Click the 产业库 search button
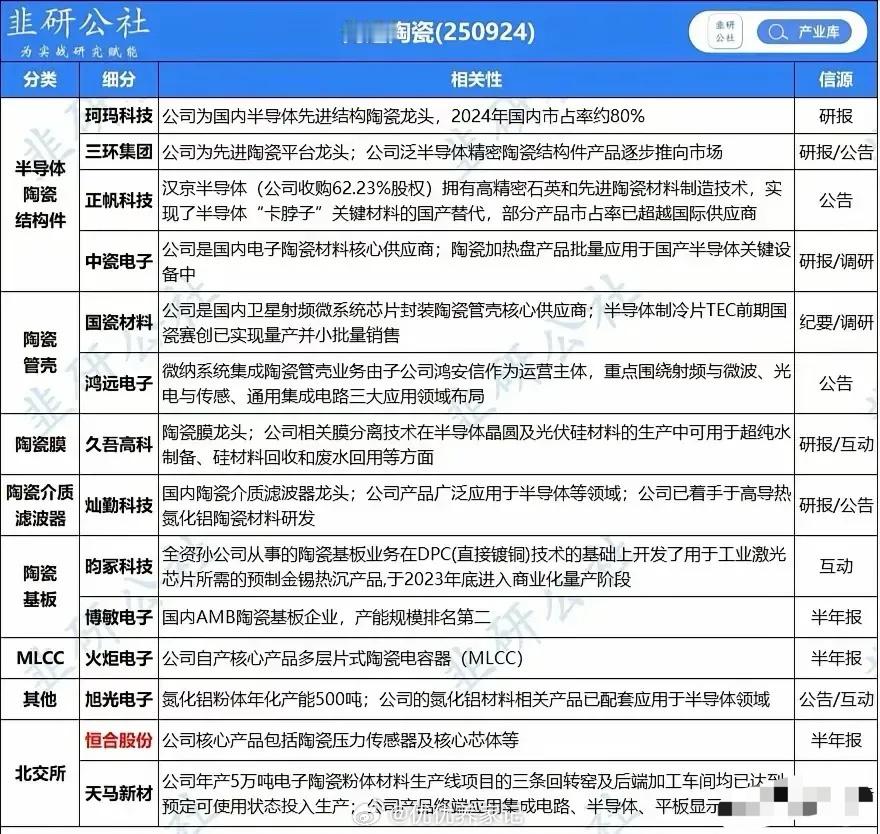This screenshot has height=834, width=880. pyautogui.click(x=803, y=32)
